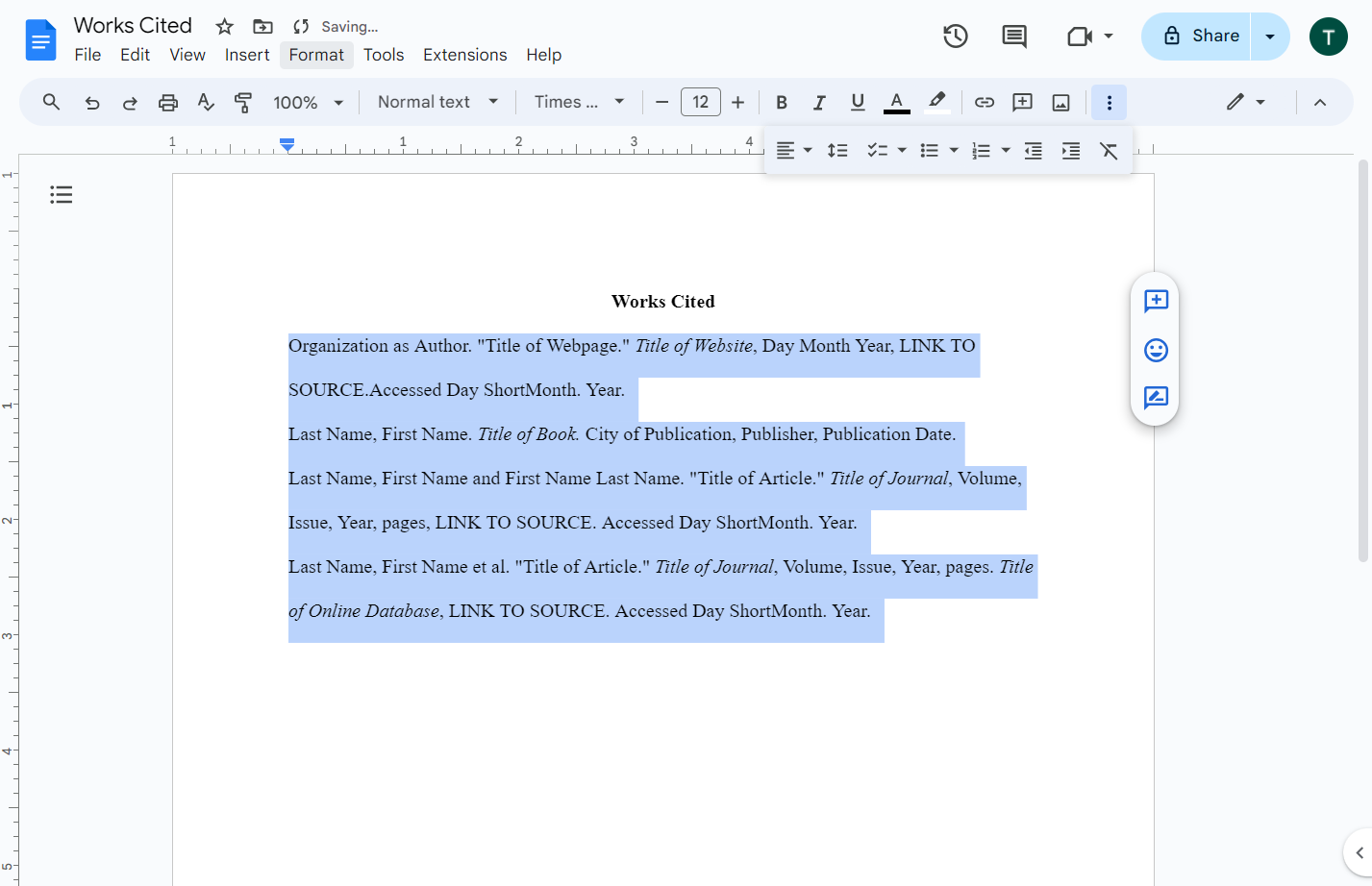Click the bold Works Cited heading
This screenshot has height=886, width=1372.
pos(663,302)
